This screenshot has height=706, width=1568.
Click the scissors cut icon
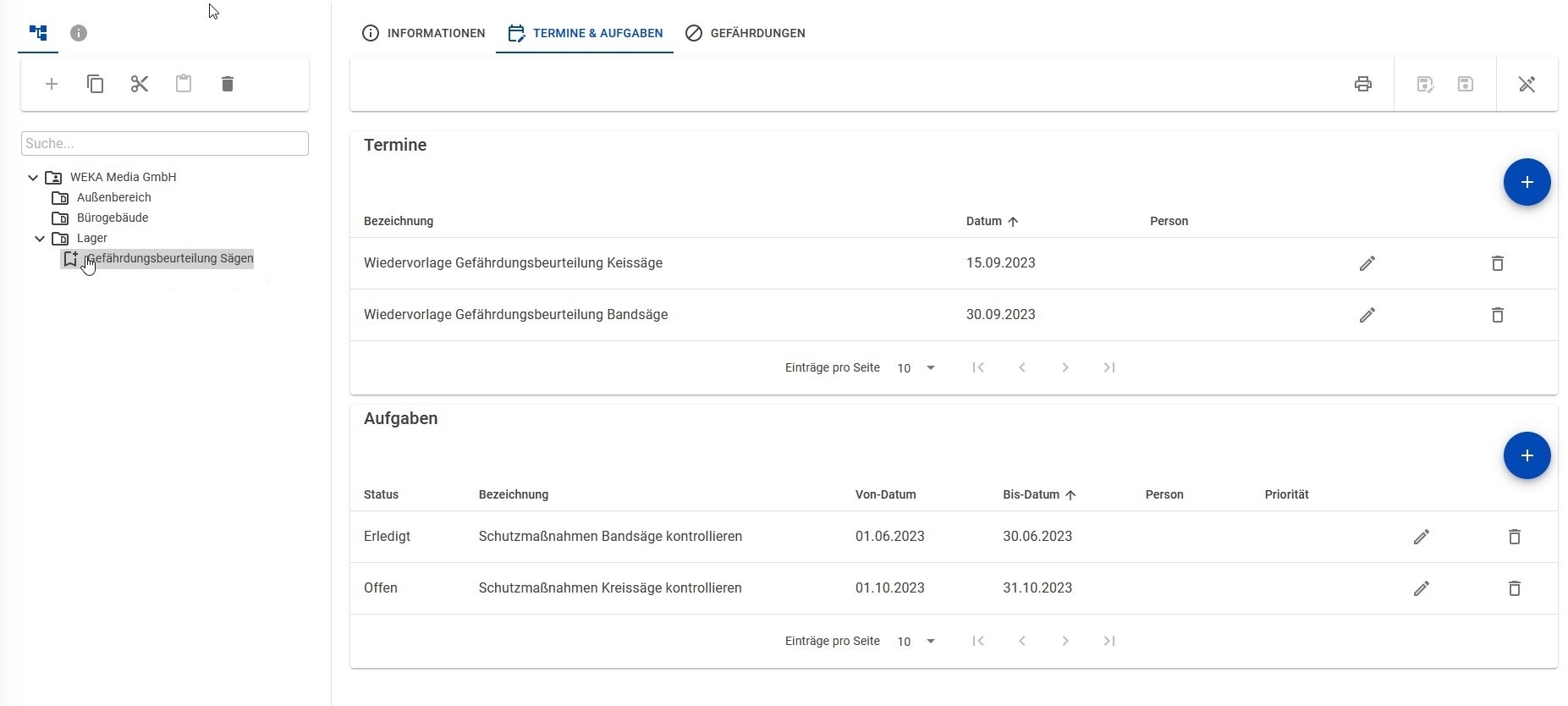coord(140,84)
